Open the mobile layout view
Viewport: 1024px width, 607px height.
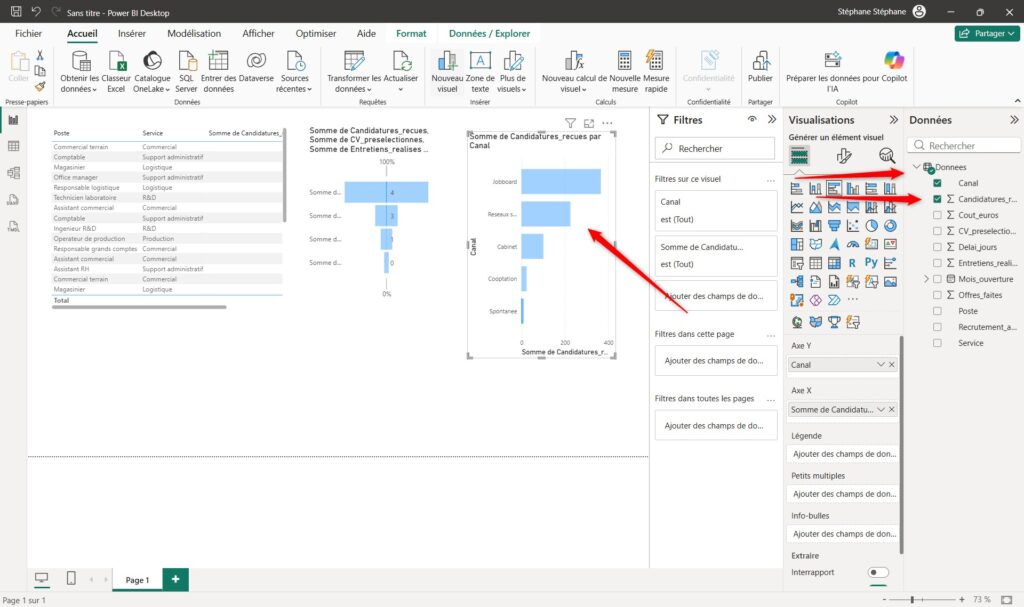tap(71, 578)
